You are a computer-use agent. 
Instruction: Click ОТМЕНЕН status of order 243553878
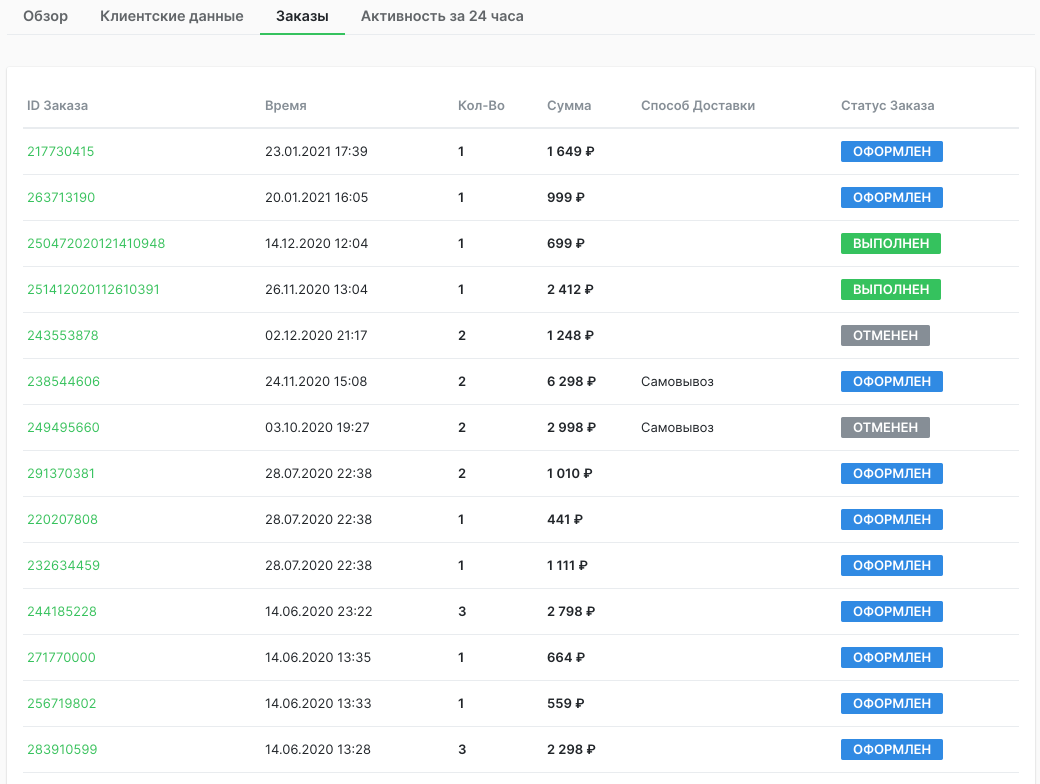[885, 336]
